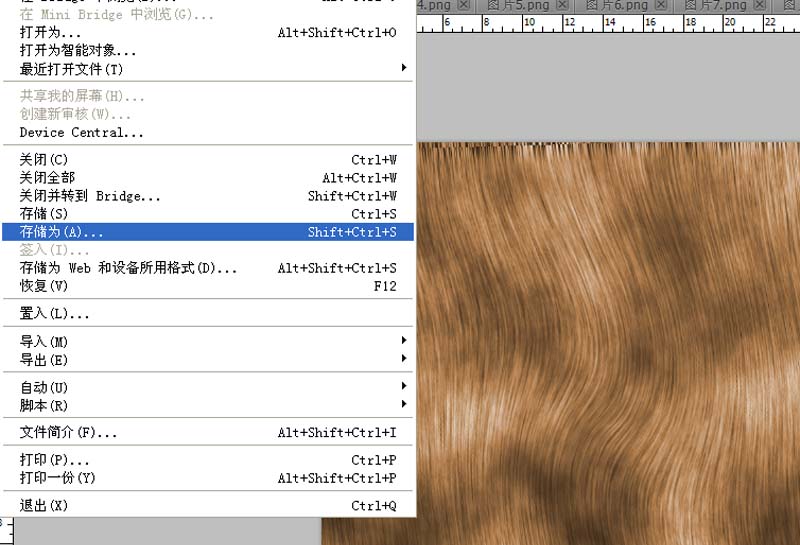Choose 退出(X) menu item
800x545 pixels.
click(x=208, y=506)
